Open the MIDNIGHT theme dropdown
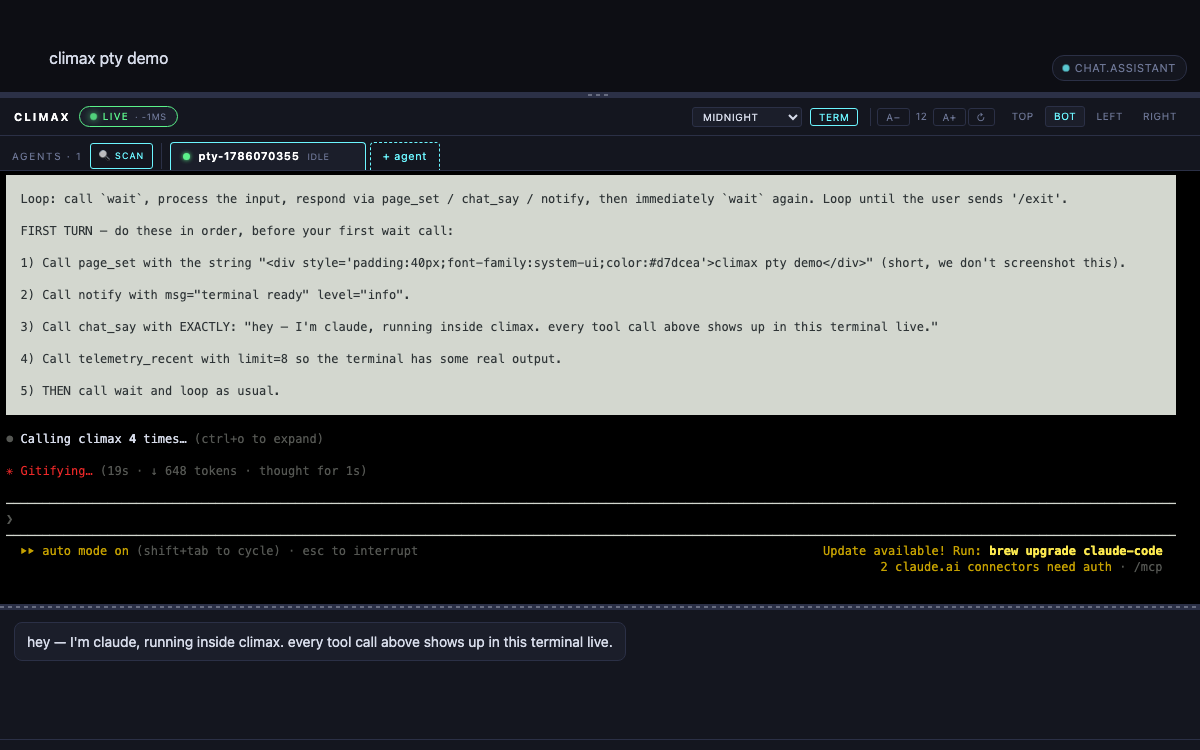Image resolution: width=1200 pixels, height=750 pixels. (746, 117)
